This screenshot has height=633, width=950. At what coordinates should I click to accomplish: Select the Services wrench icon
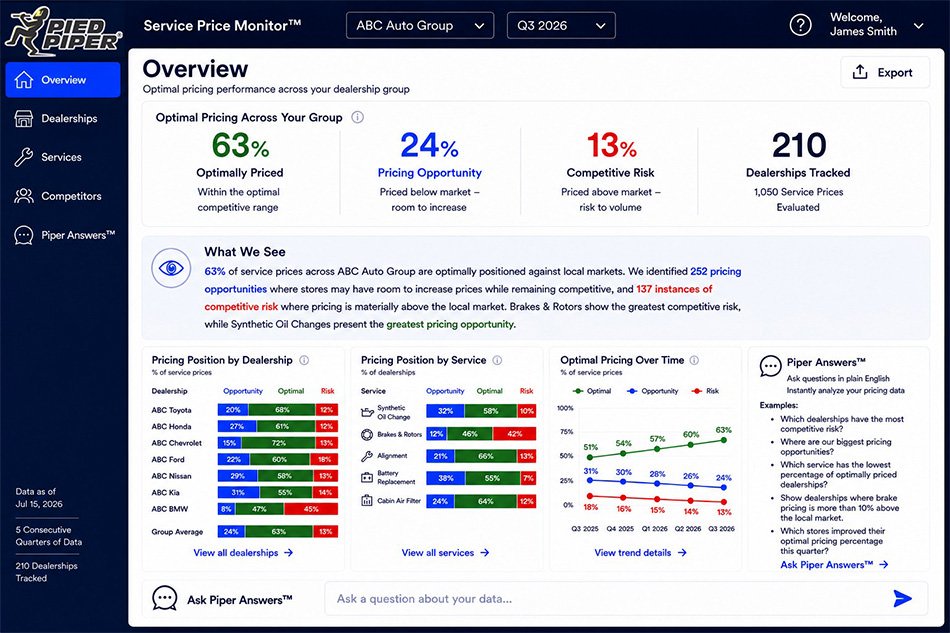(x=24, y=157)
